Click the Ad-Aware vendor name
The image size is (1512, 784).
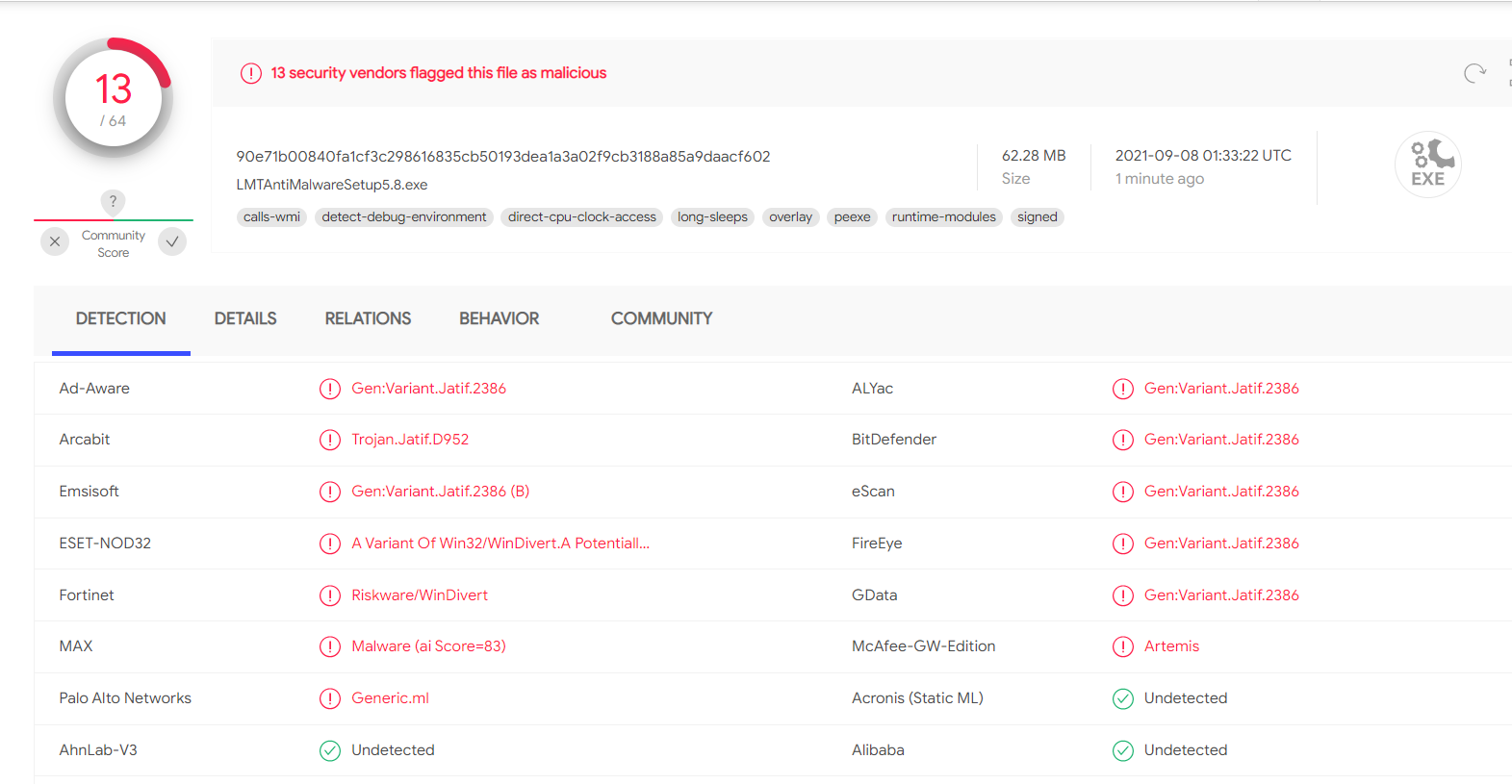(94, 389)
